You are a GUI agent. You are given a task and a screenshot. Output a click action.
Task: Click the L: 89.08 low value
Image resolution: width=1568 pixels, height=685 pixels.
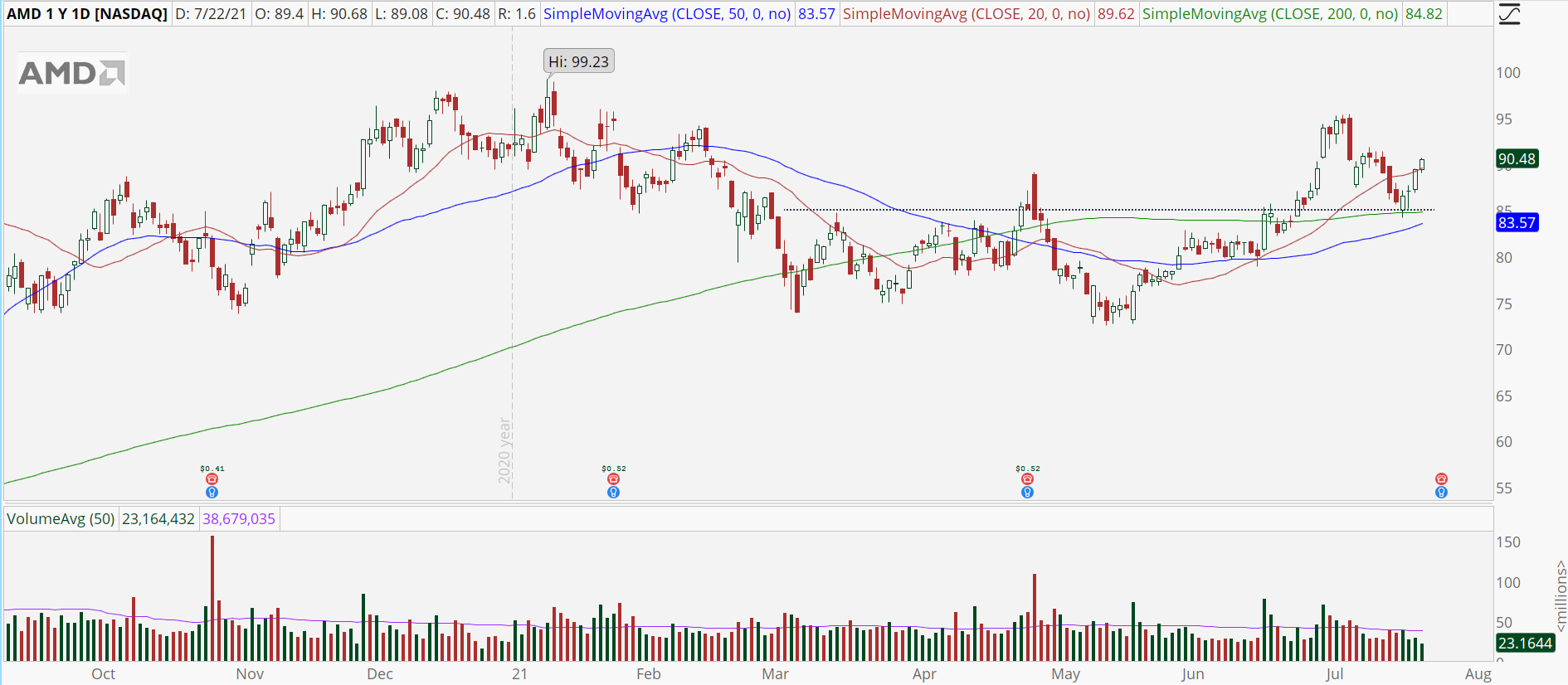[400, 14]
